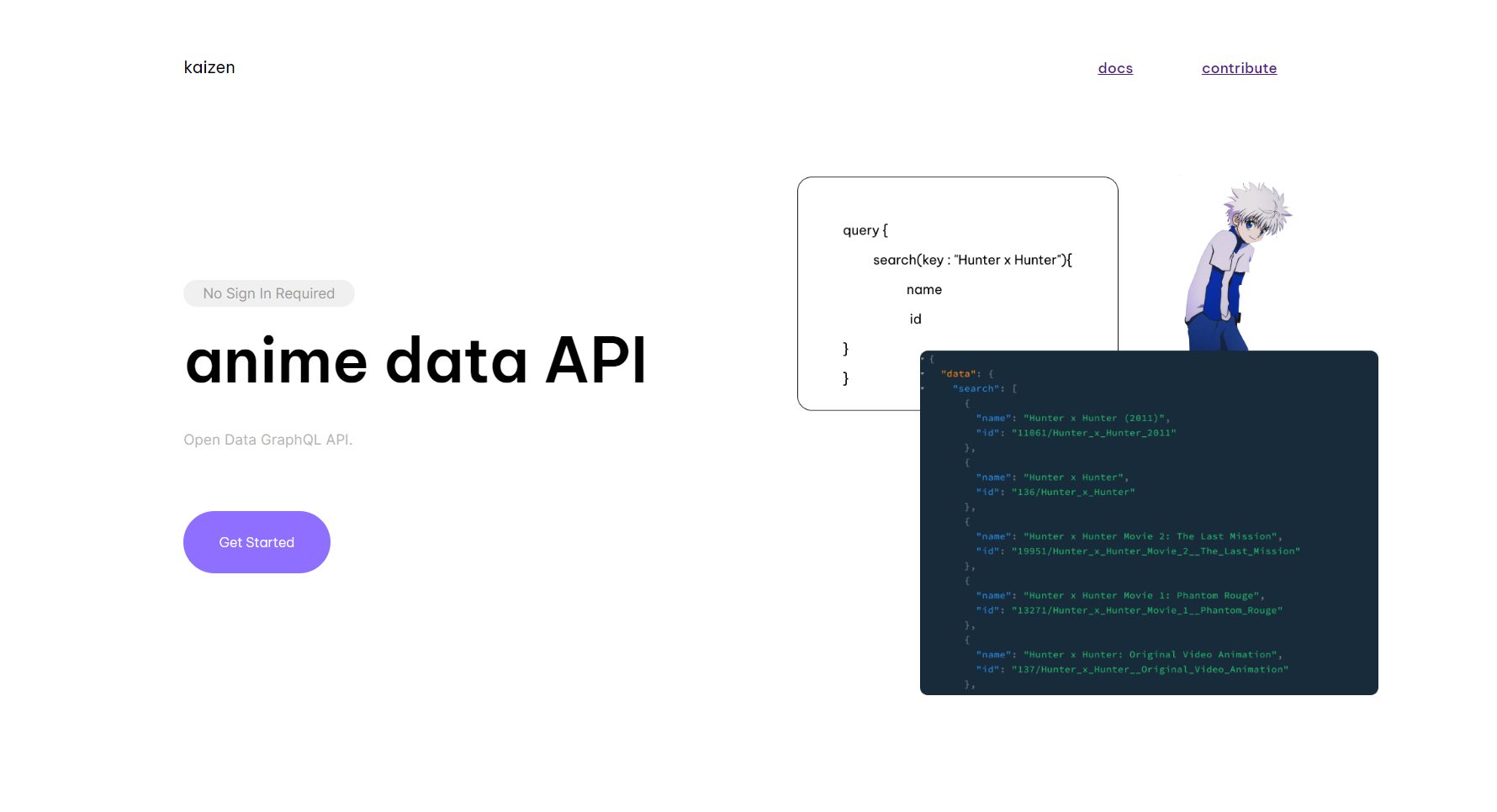Click the "11061/Hunter_x_Hunter_2011" id value
Image resolution: width=1497 pixels, height=812 pixels.
[1093, 433]
